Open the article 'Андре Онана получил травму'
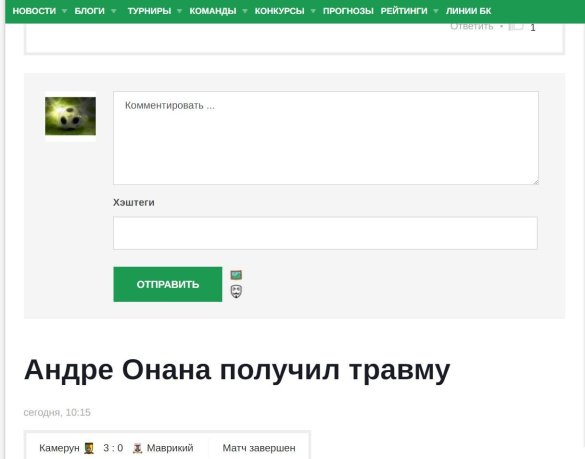This screenshot has width=585, height=459. [x=237, y=370]
